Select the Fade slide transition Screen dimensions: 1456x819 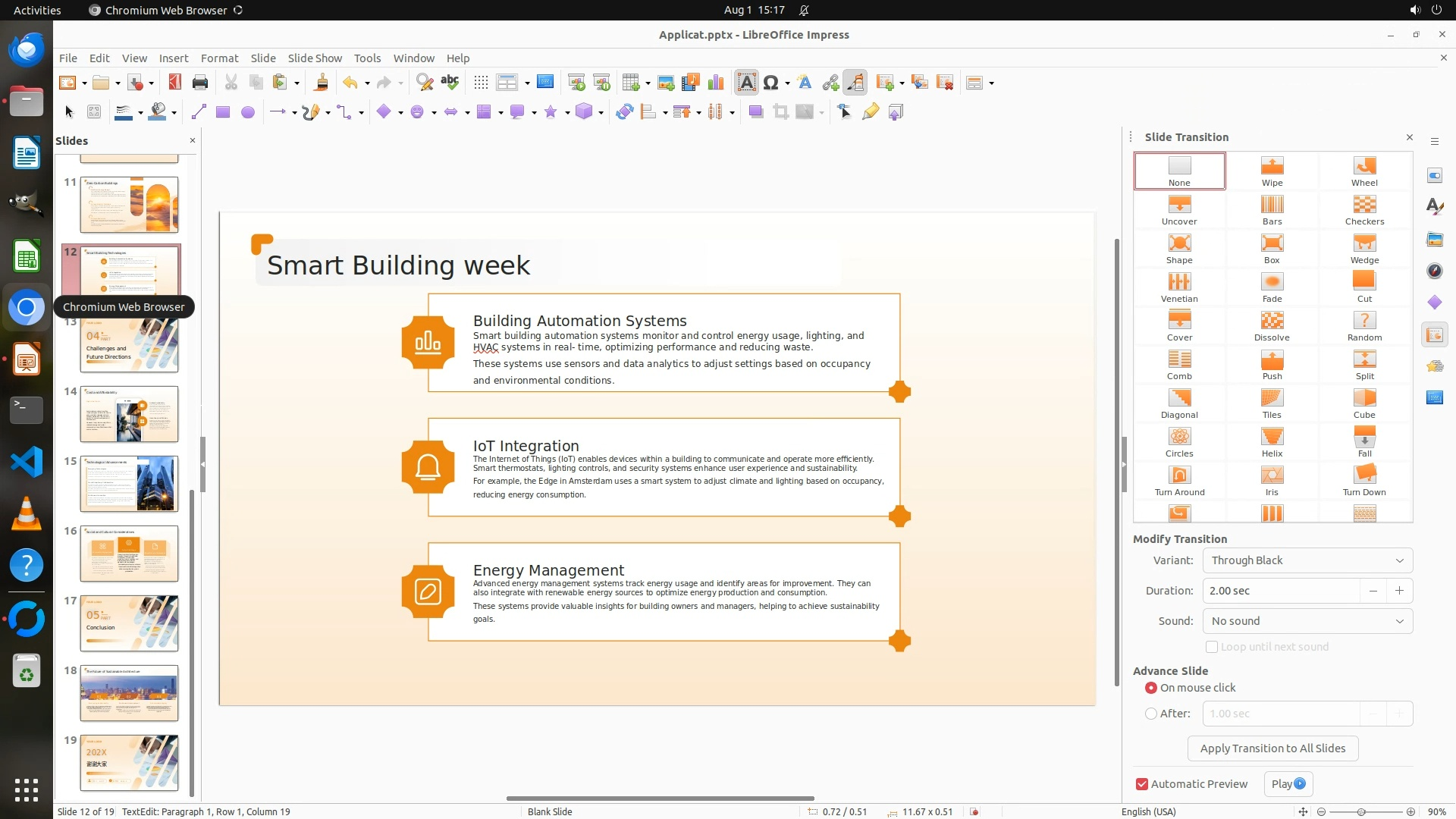[1272, 287]
